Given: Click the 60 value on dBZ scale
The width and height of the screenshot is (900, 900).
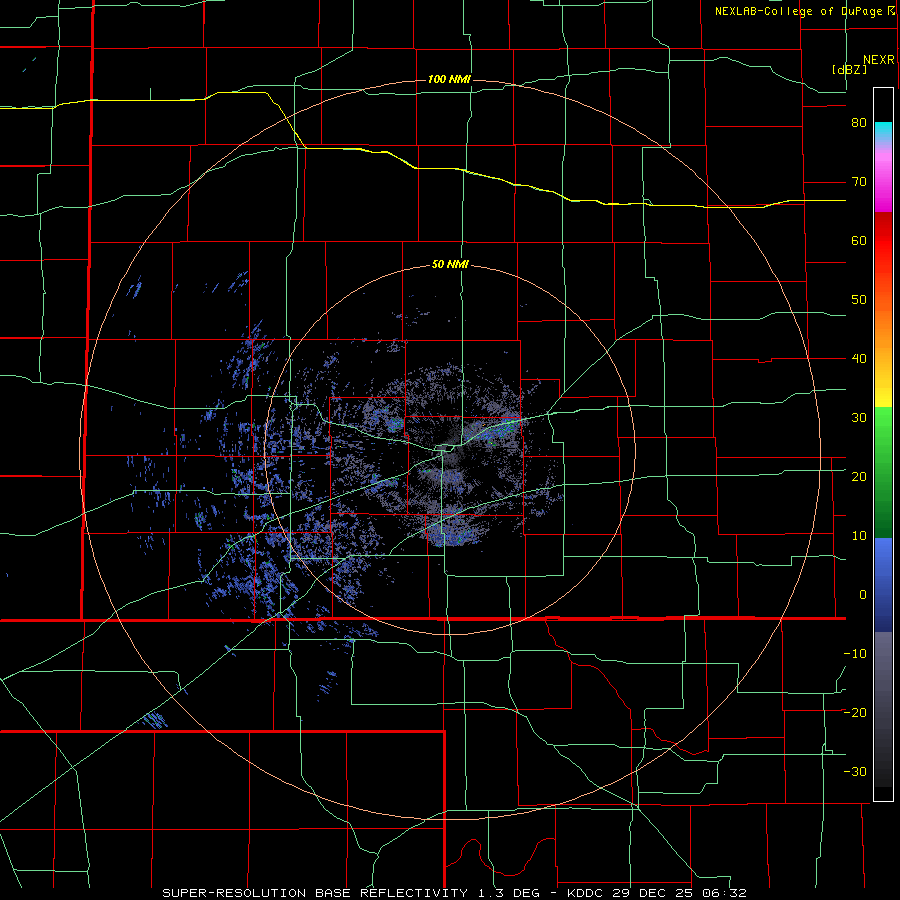Looking at the screenshot, I should 859,240.
